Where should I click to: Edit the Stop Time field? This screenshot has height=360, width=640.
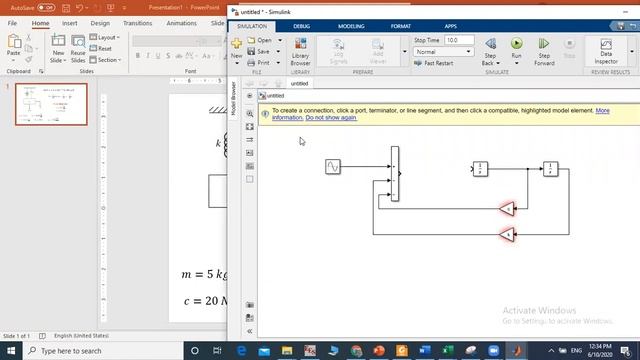[459, 40]
